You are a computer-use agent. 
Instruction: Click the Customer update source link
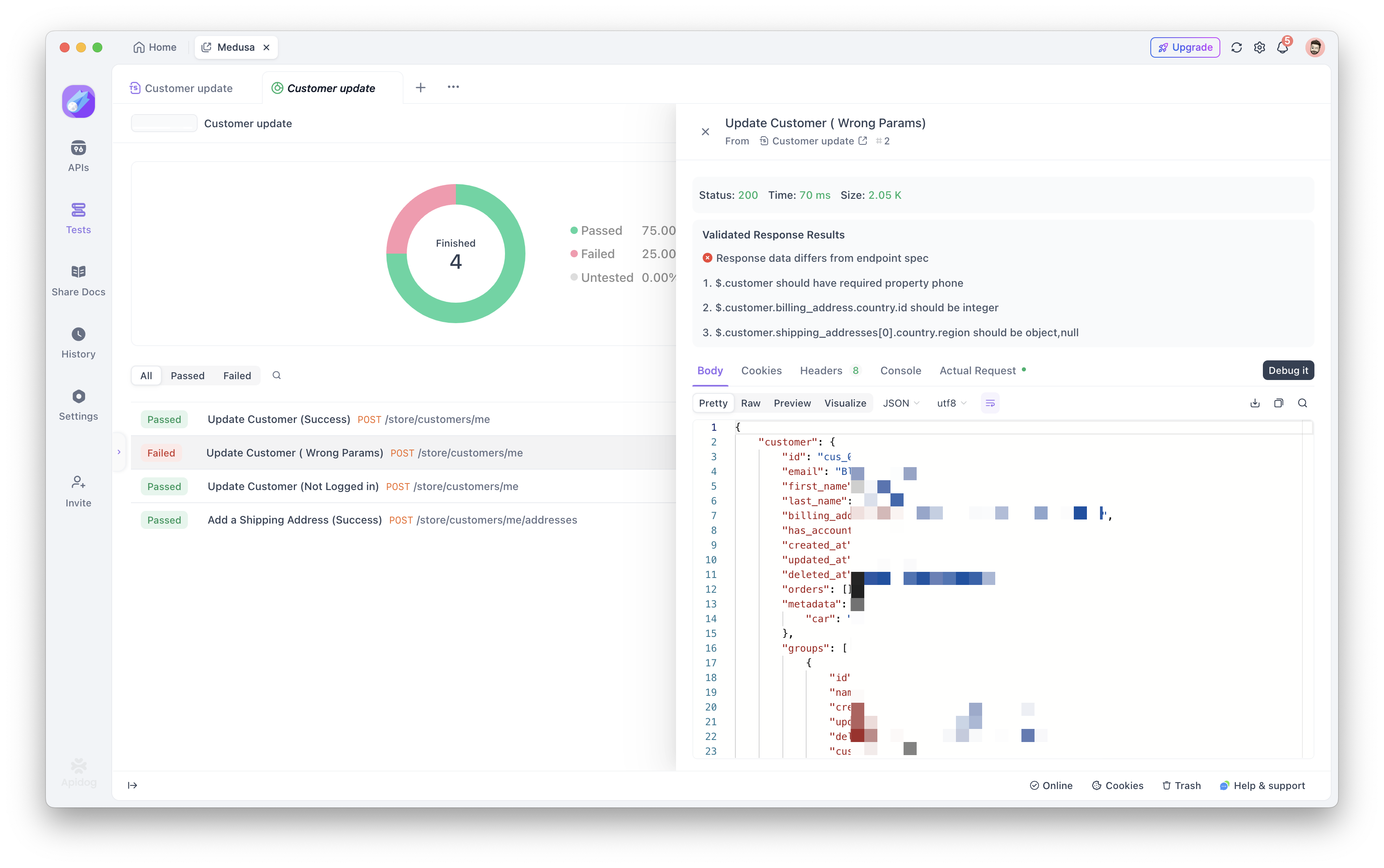pyautogui.click(x=813, y=141)
